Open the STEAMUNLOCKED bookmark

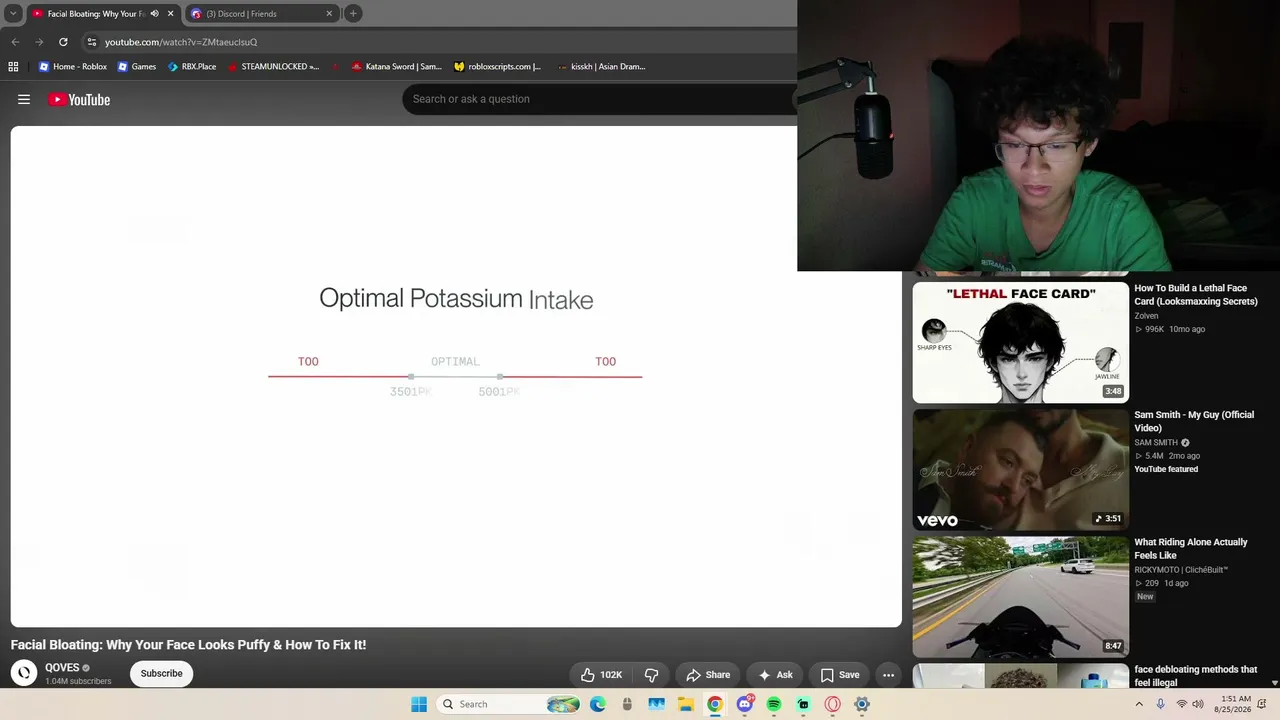[x=273, y=67]
